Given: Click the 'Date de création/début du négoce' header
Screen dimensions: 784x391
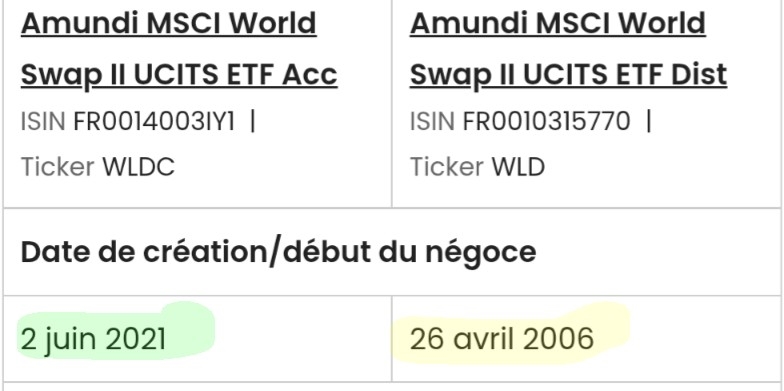Looking at the screenshot, I should (x=278, y=252).
